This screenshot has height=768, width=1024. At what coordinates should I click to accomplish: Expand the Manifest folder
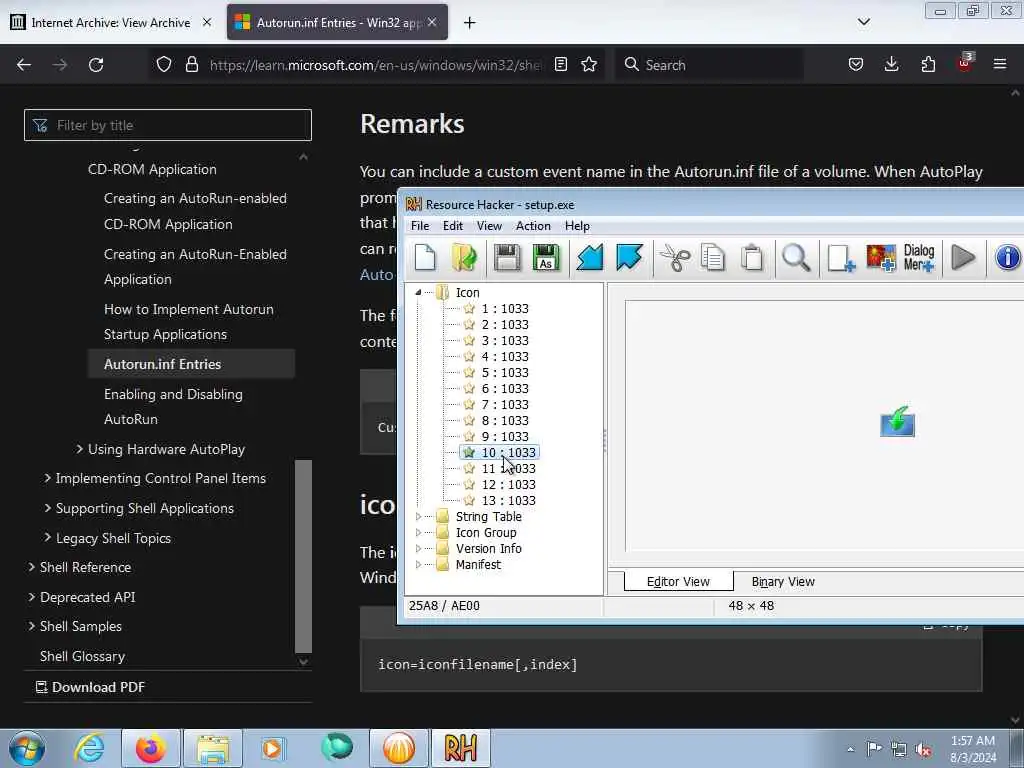(x=418, y=565)
